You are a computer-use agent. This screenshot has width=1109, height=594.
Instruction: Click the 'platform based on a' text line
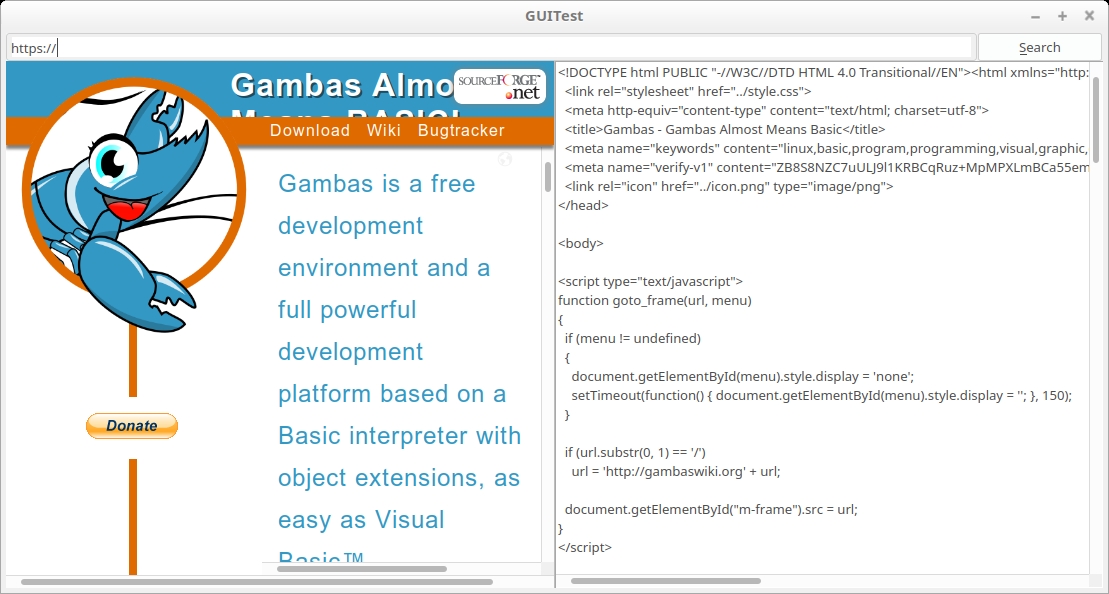pyautogui.click(x=393, y=394)
